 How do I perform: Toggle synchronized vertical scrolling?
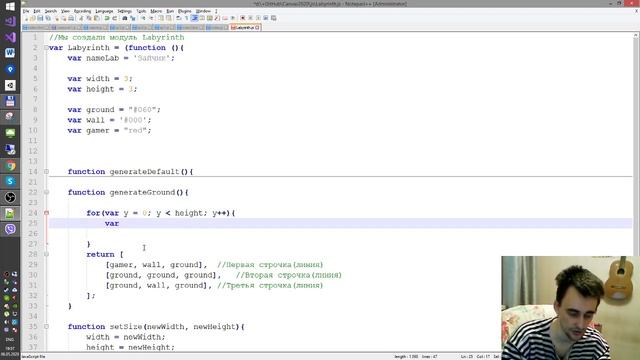pyautogui.click(x=161, y=18)
